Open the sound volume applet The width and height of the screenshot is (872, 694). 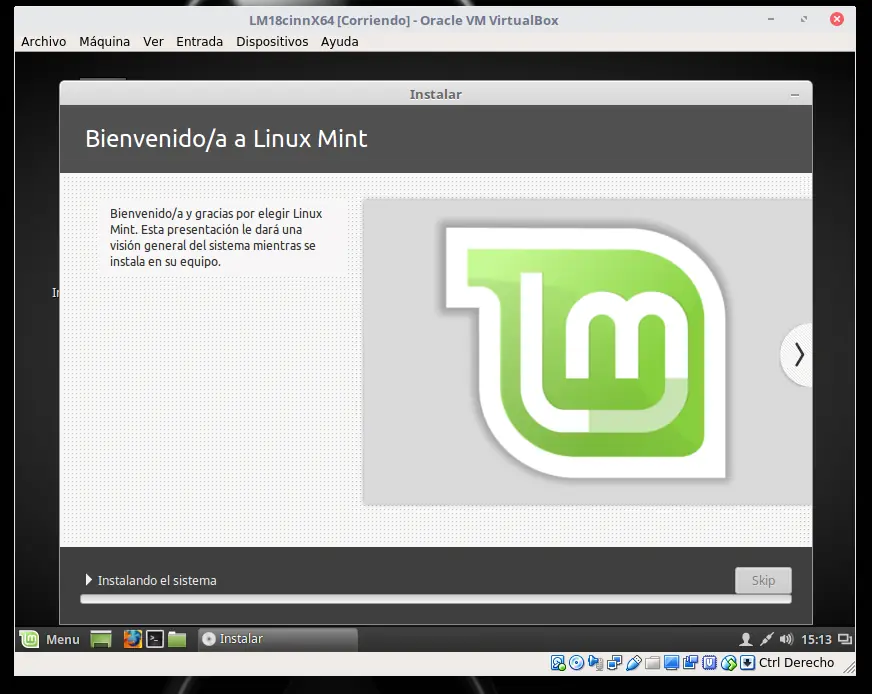(x=786, y=640)
